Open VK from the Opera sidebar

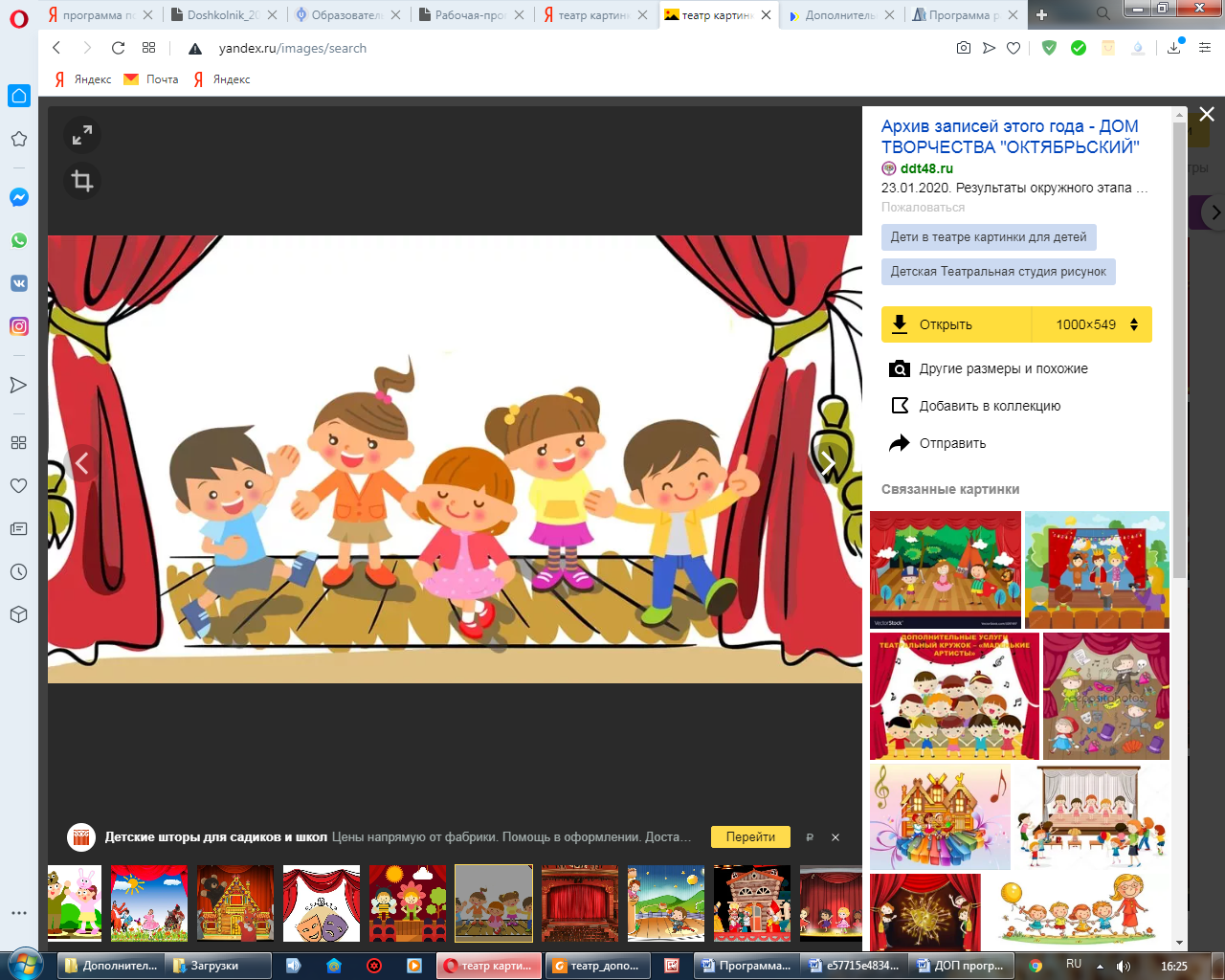click(x=18, y=283)
